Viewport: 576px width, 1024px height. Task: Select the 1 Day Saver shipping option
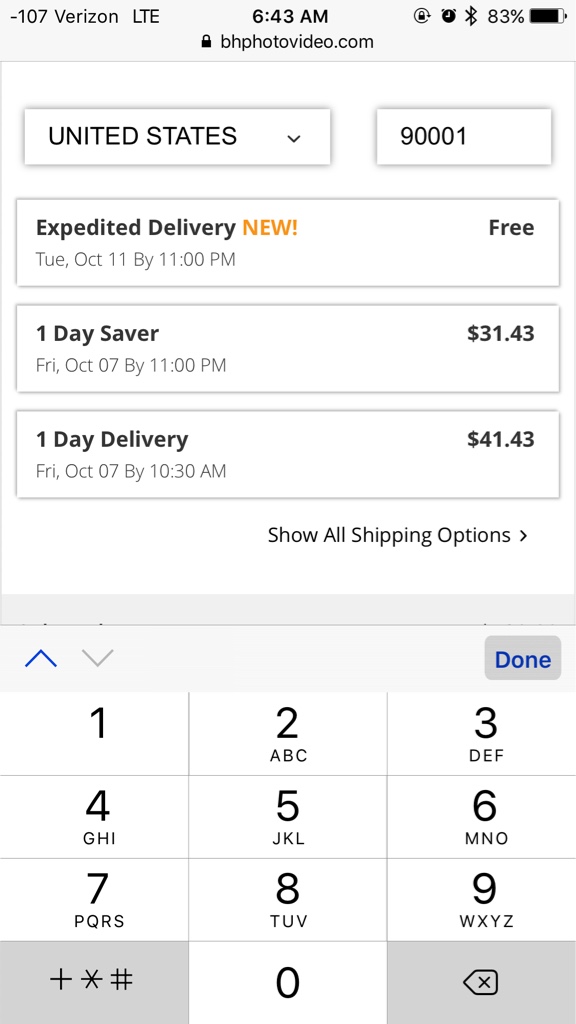[x=288, y=348]
